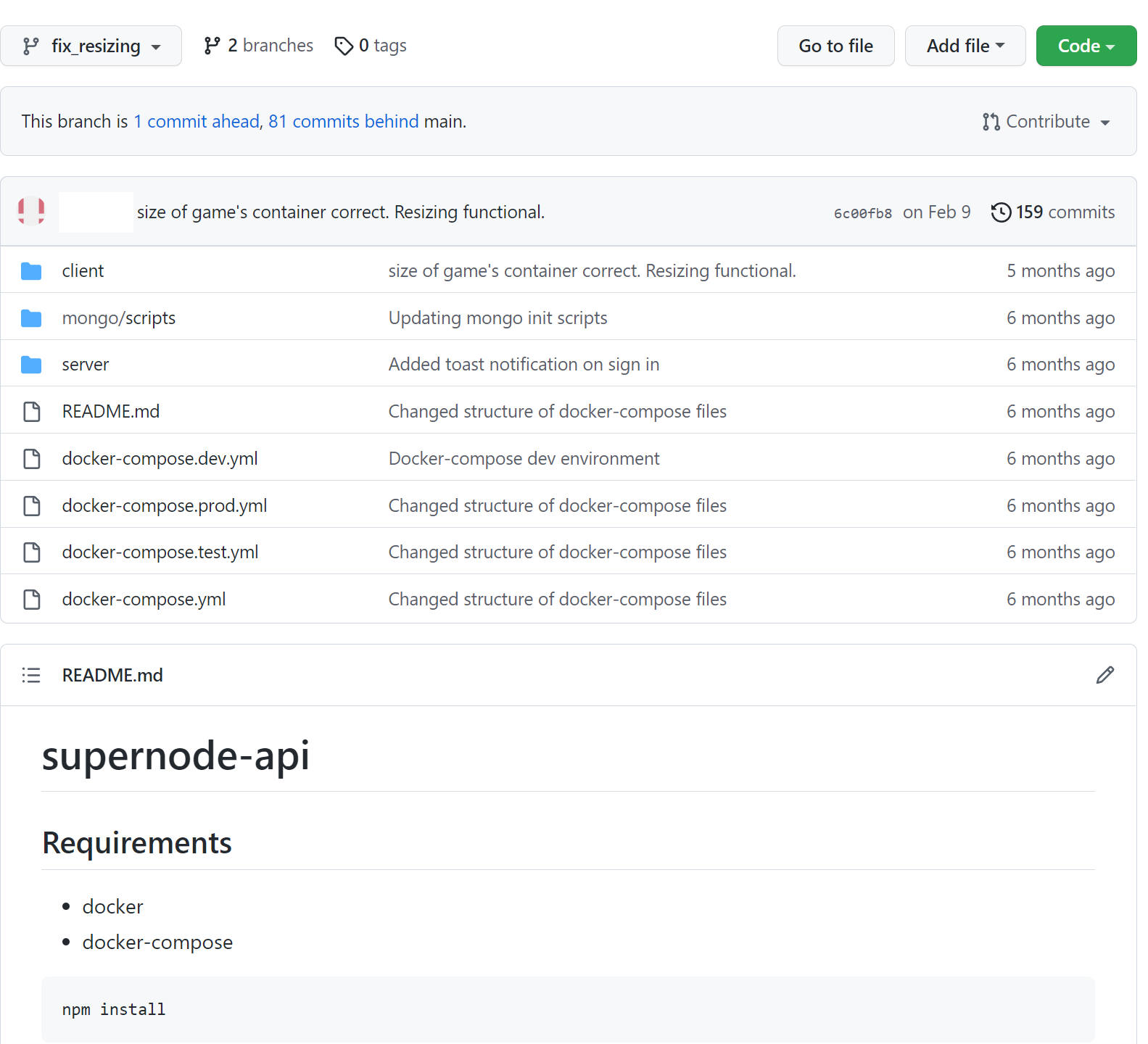Click the client folder icon
Viewport: 1148px width, 1044px height.
pos(31,271)
